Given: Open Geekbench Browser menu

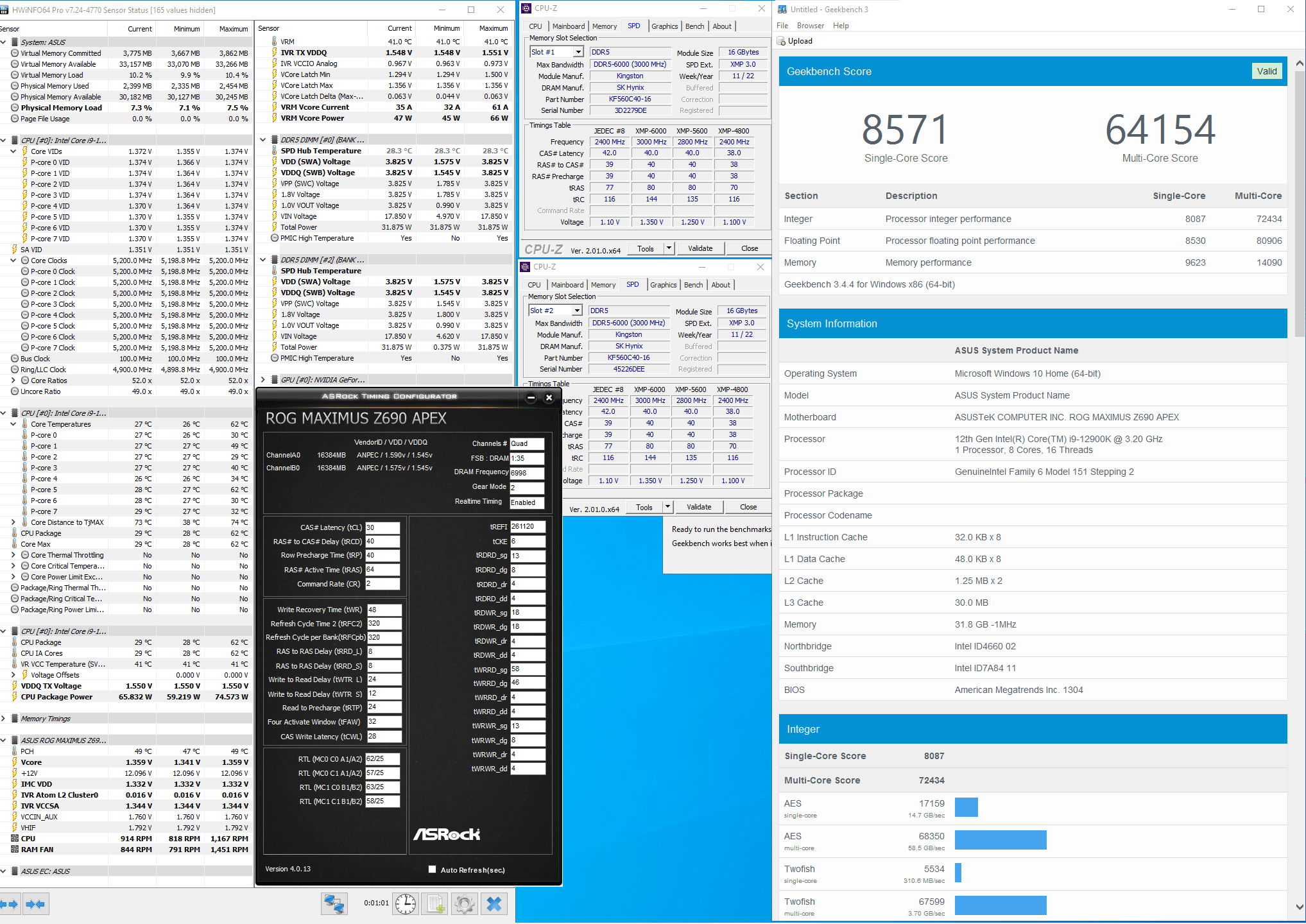Looking at the screenshot, I should 811,26.
